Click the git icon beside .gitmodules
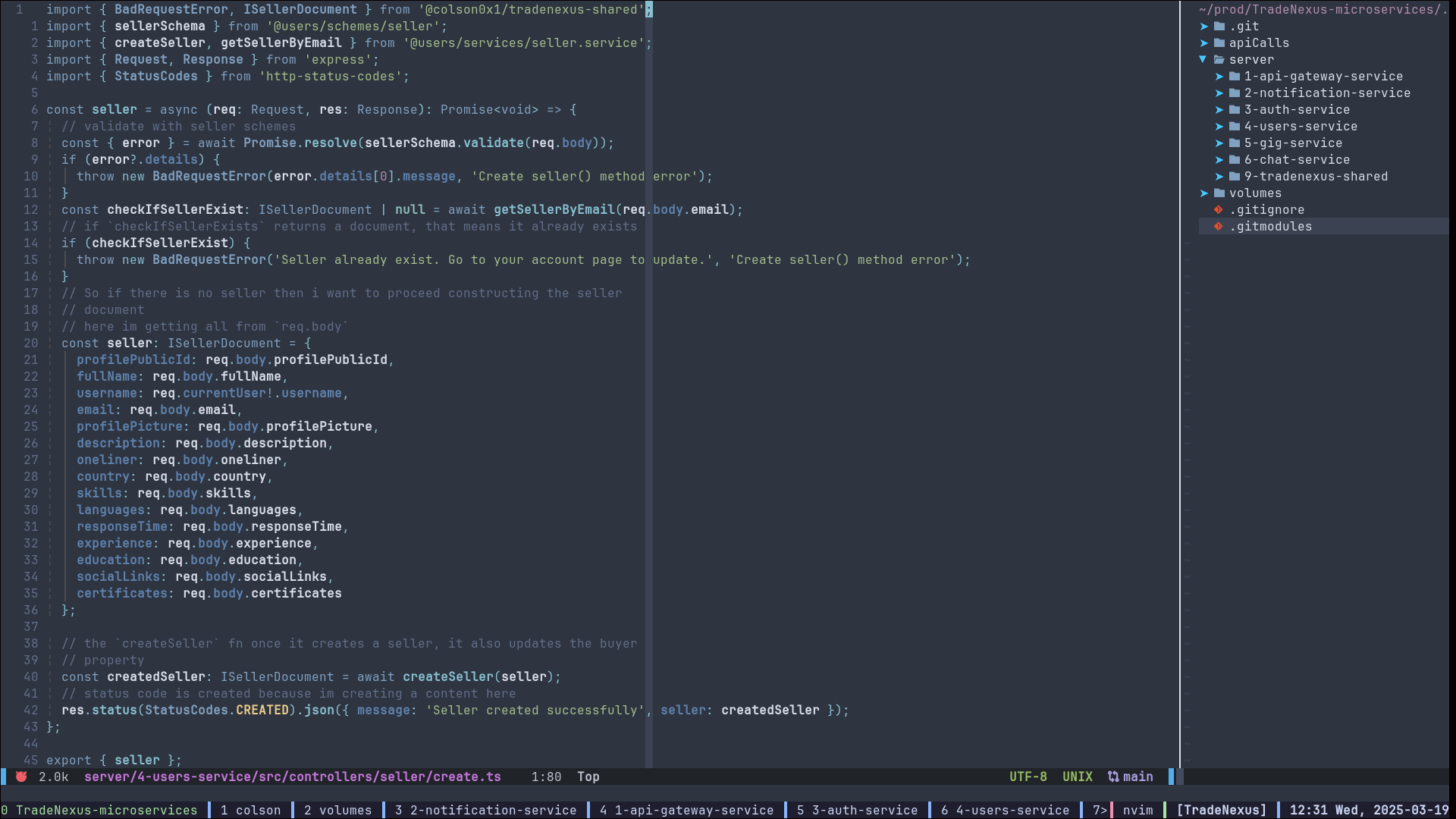 [1218, 227]
